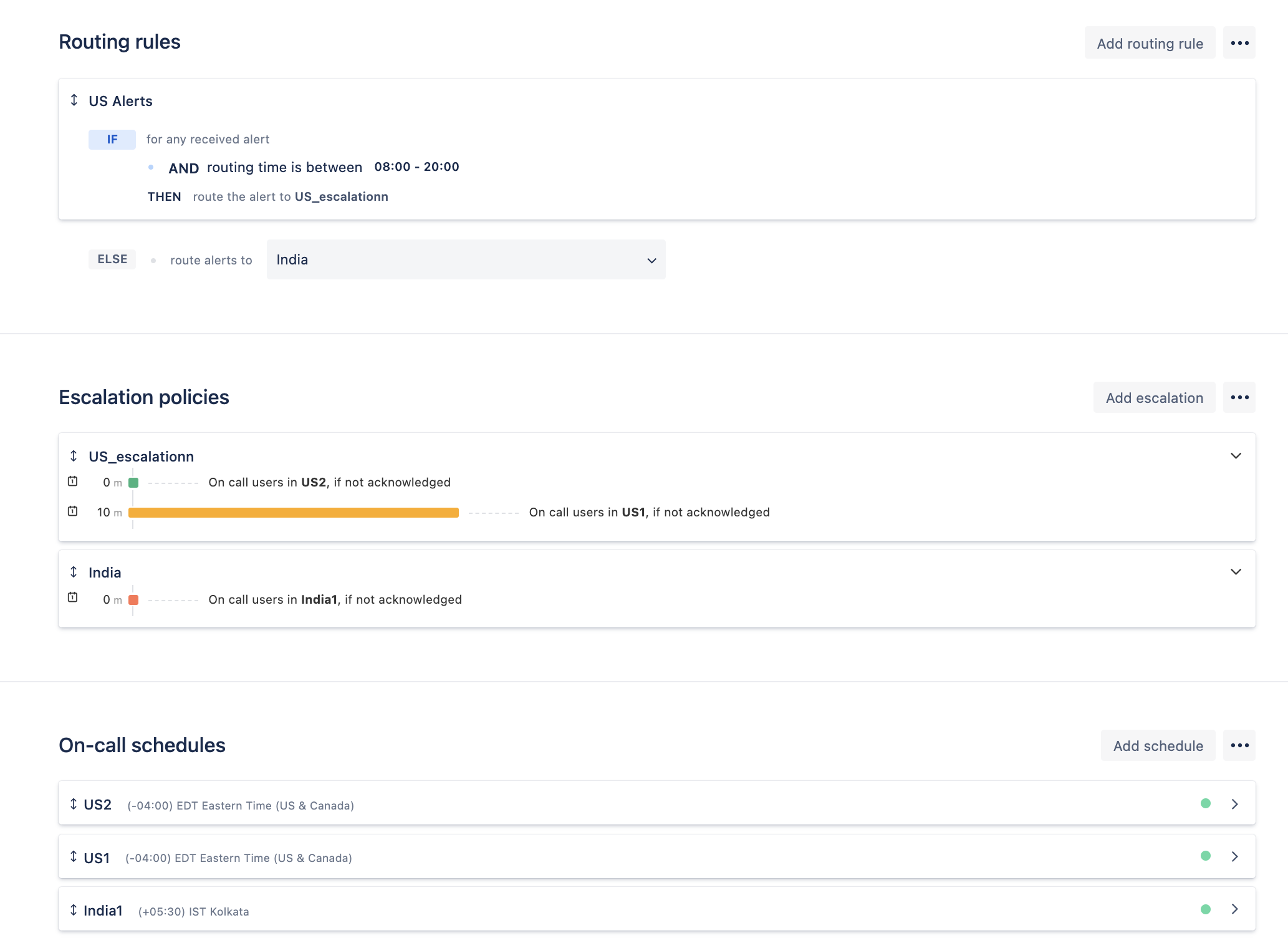This screenshot has height=938, width=1288.
Task: Expand the India1 schedule row arrow
Action: (x=1234, y=909)
